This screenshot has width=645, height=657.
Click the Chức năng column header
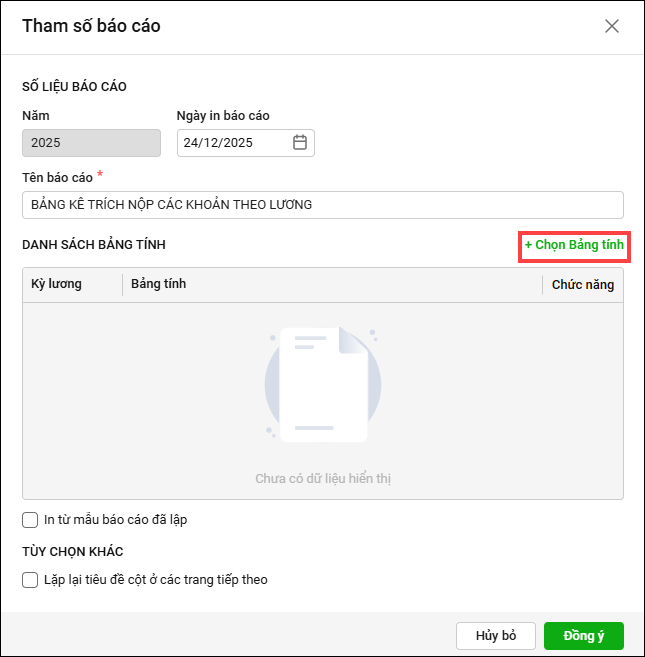pos(583,285)
